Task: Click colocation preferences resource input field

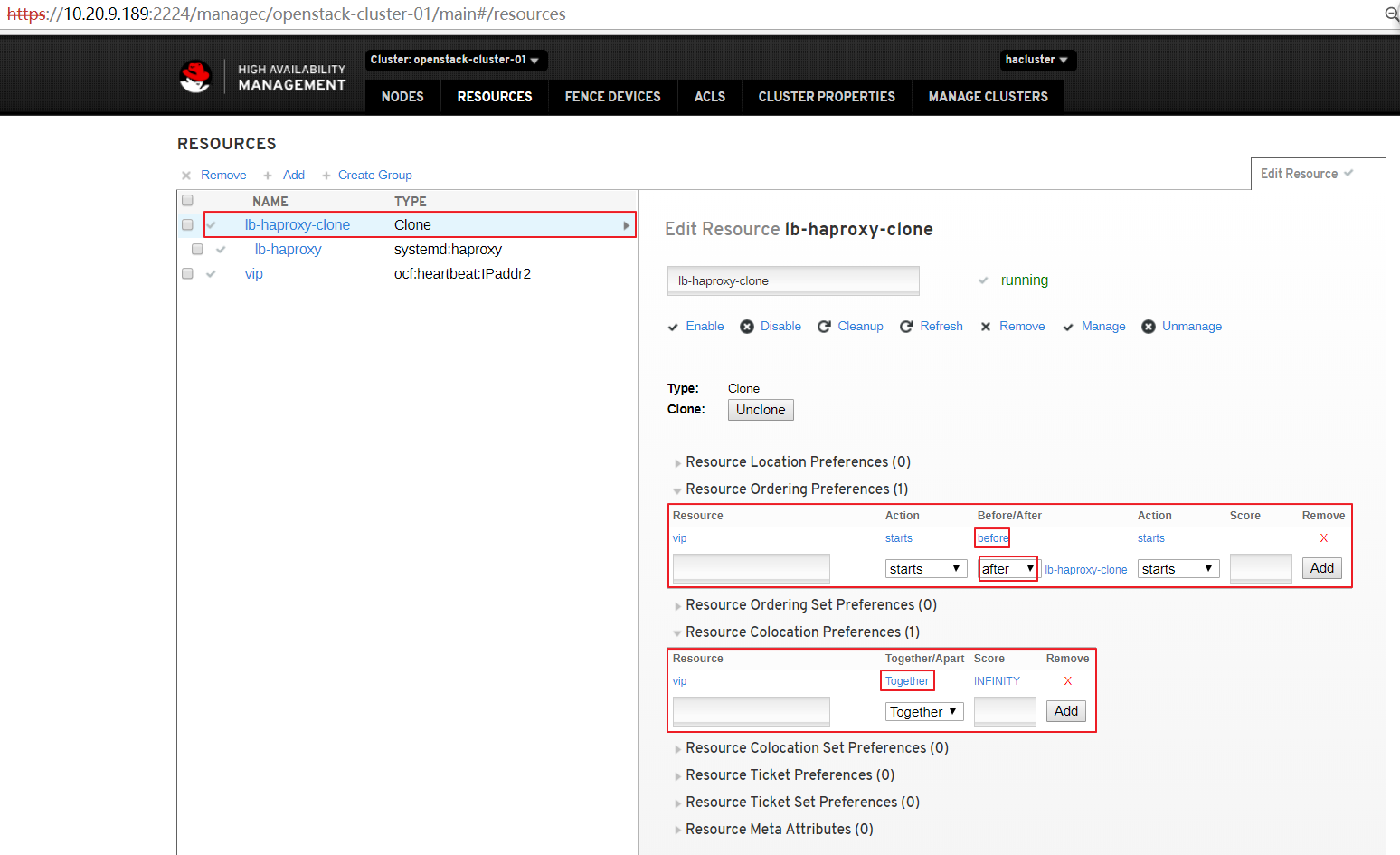Action: (752, 711)
